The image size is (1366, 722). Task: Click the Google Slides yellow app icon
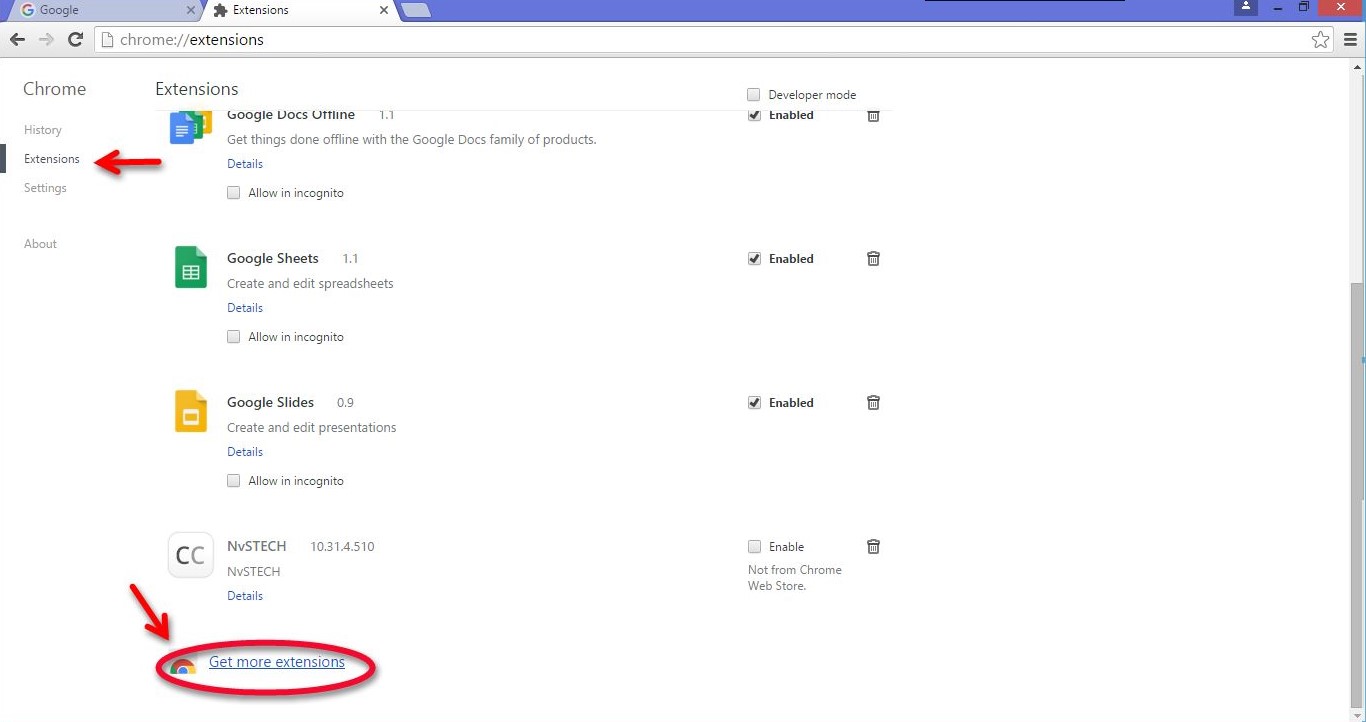click(x=191, y=411)
